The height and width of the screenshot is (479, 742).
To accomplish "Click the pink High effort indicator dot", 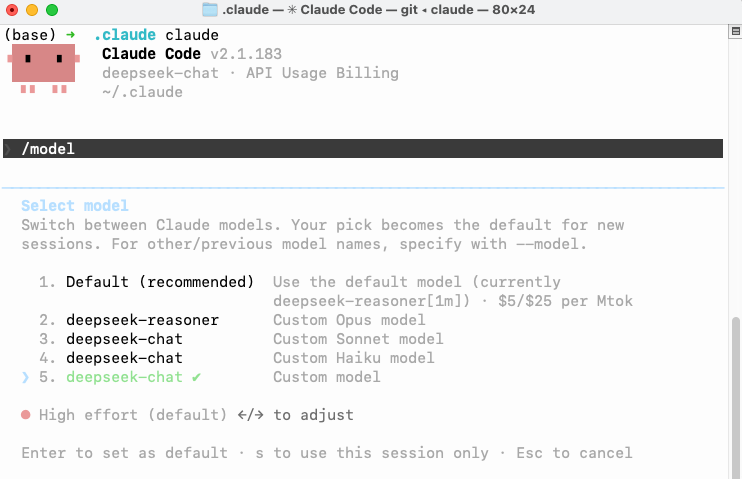I will pos(26,415).
